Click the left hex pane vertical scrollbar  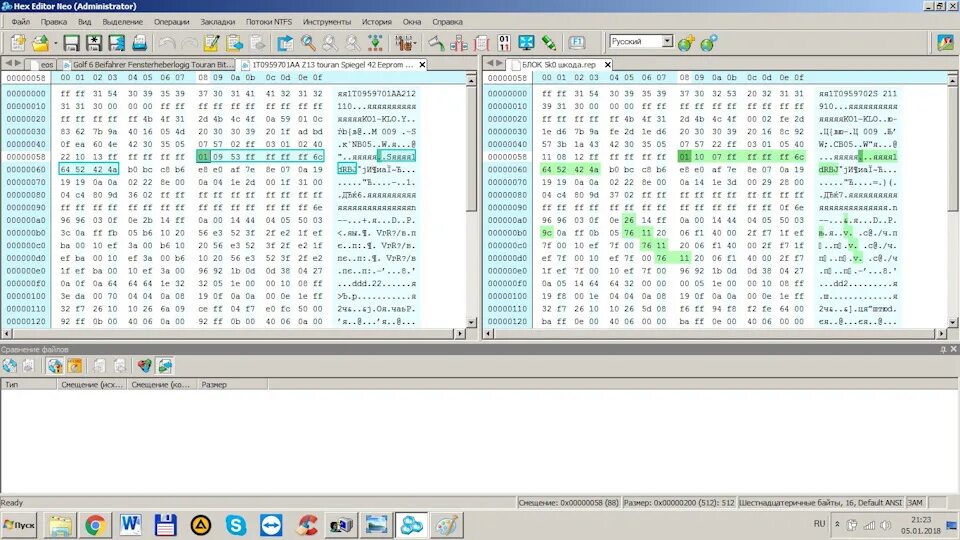[471, 201]
